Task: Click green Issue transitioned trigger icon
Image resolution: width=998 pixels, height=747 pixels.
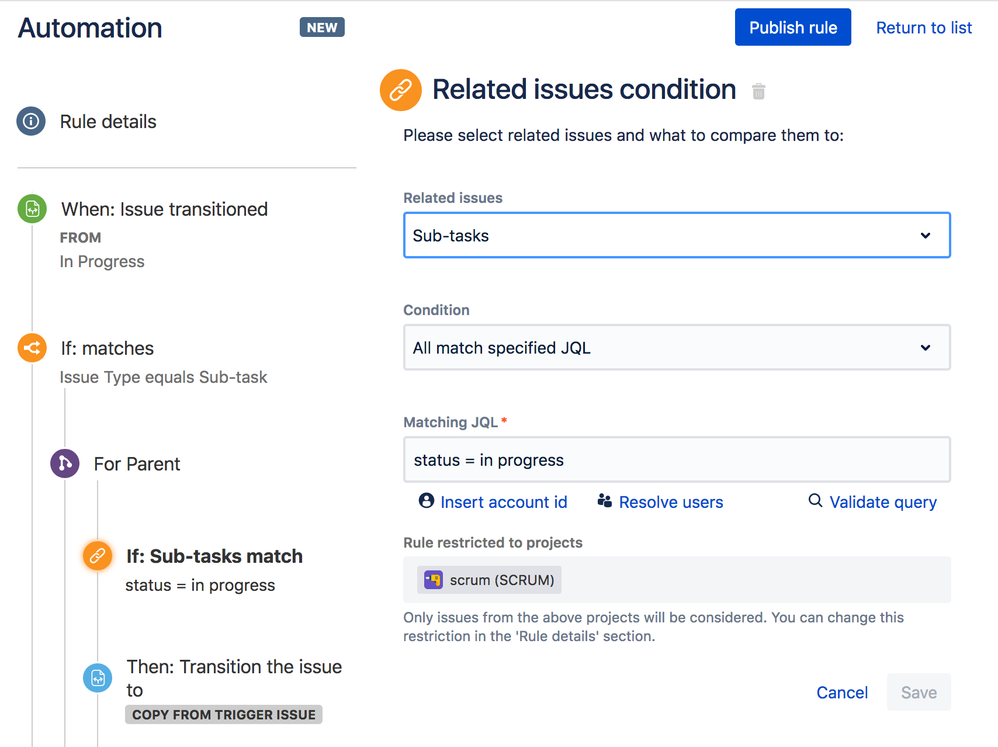Action: tap(32, 209)
